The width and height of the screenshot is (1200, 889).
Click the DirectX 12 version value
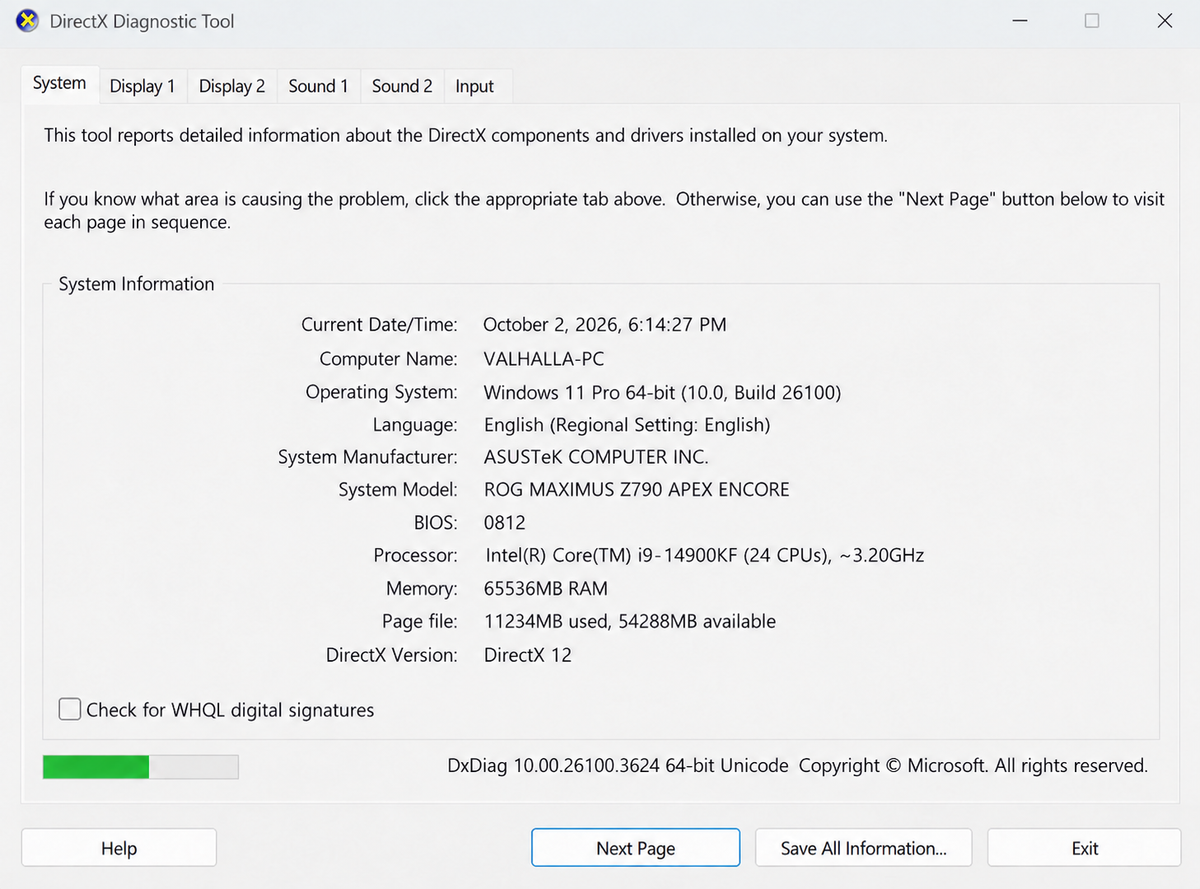click(x=528, y=655)
